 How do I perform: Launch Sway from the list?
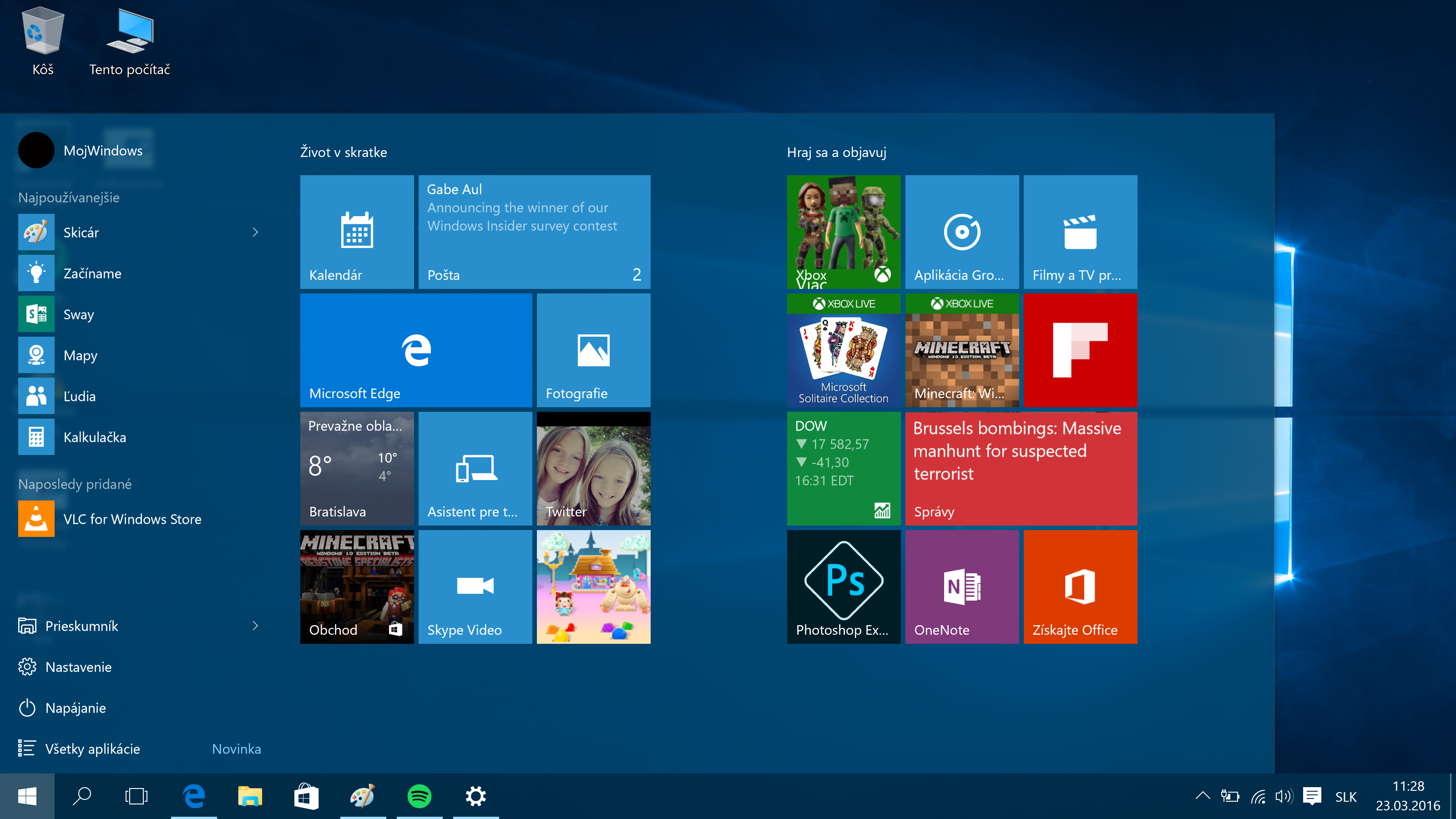(x=142, y=313)
